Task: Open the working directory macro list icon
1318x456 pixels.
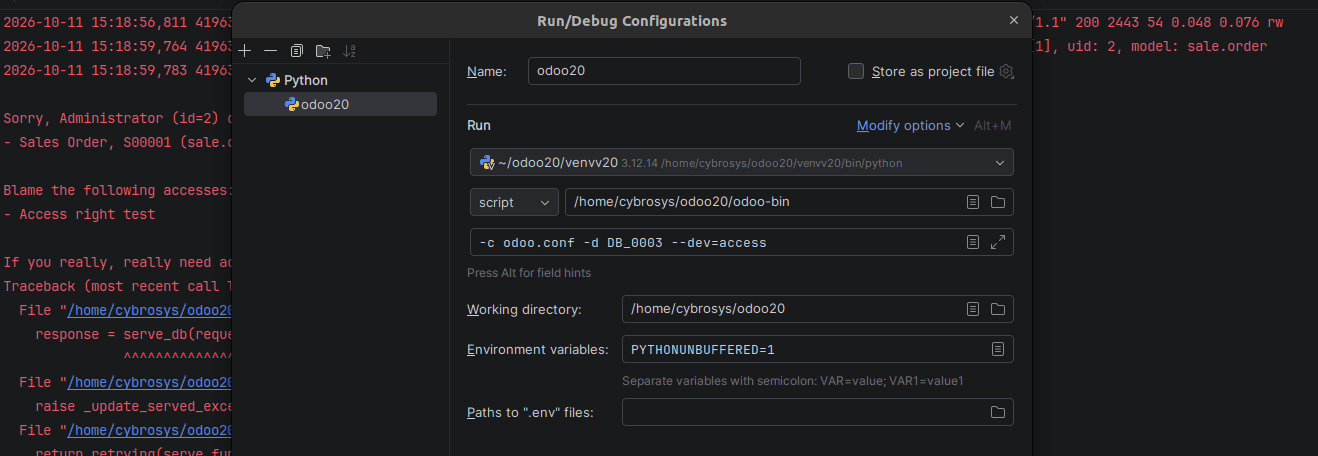Action: 972,309
